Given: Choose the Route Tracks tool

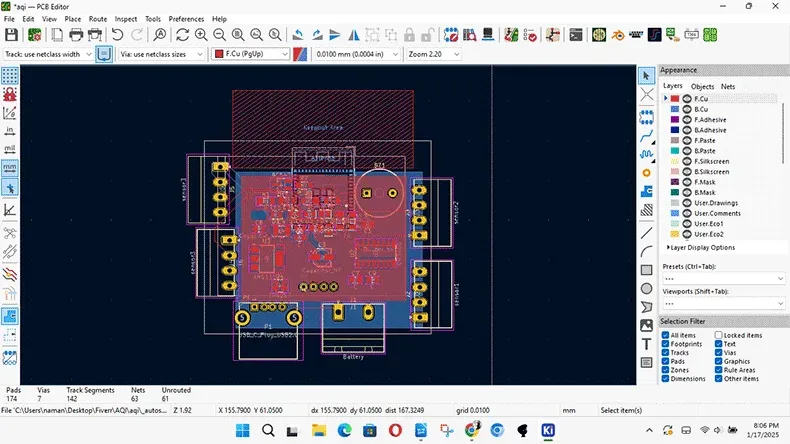Looking at the screenshot, I should (x=646, y=136).
